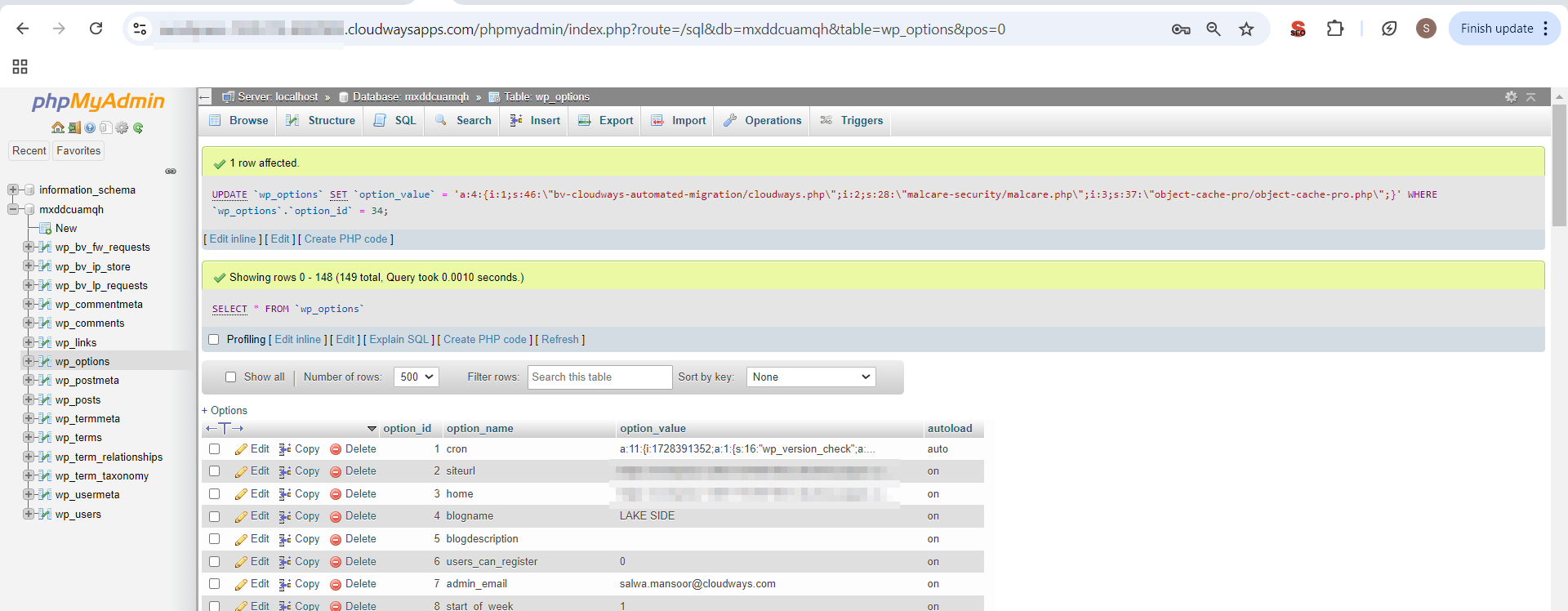Open the Sort by key dropdown
The image size is (1568, 611).
tap(810, 377)
